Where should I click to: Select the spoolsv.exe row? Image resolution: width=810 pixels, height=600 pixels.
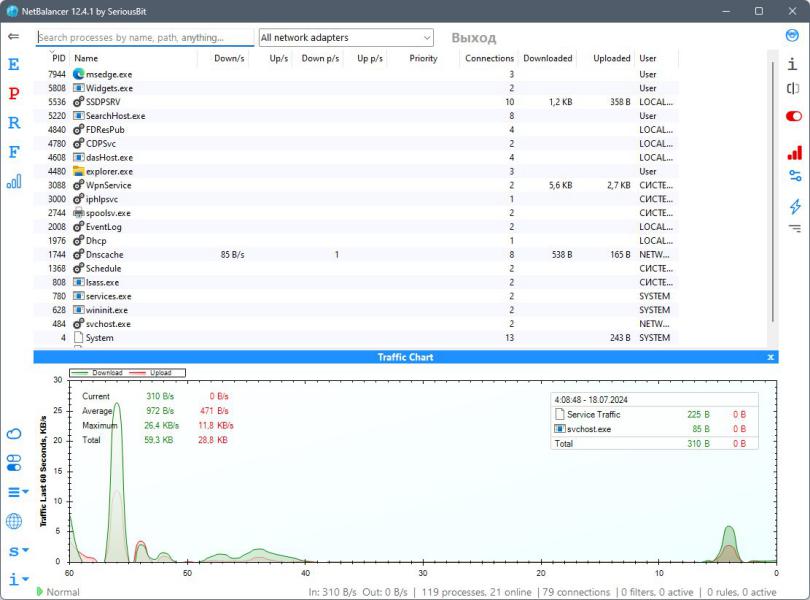(356, 213)
